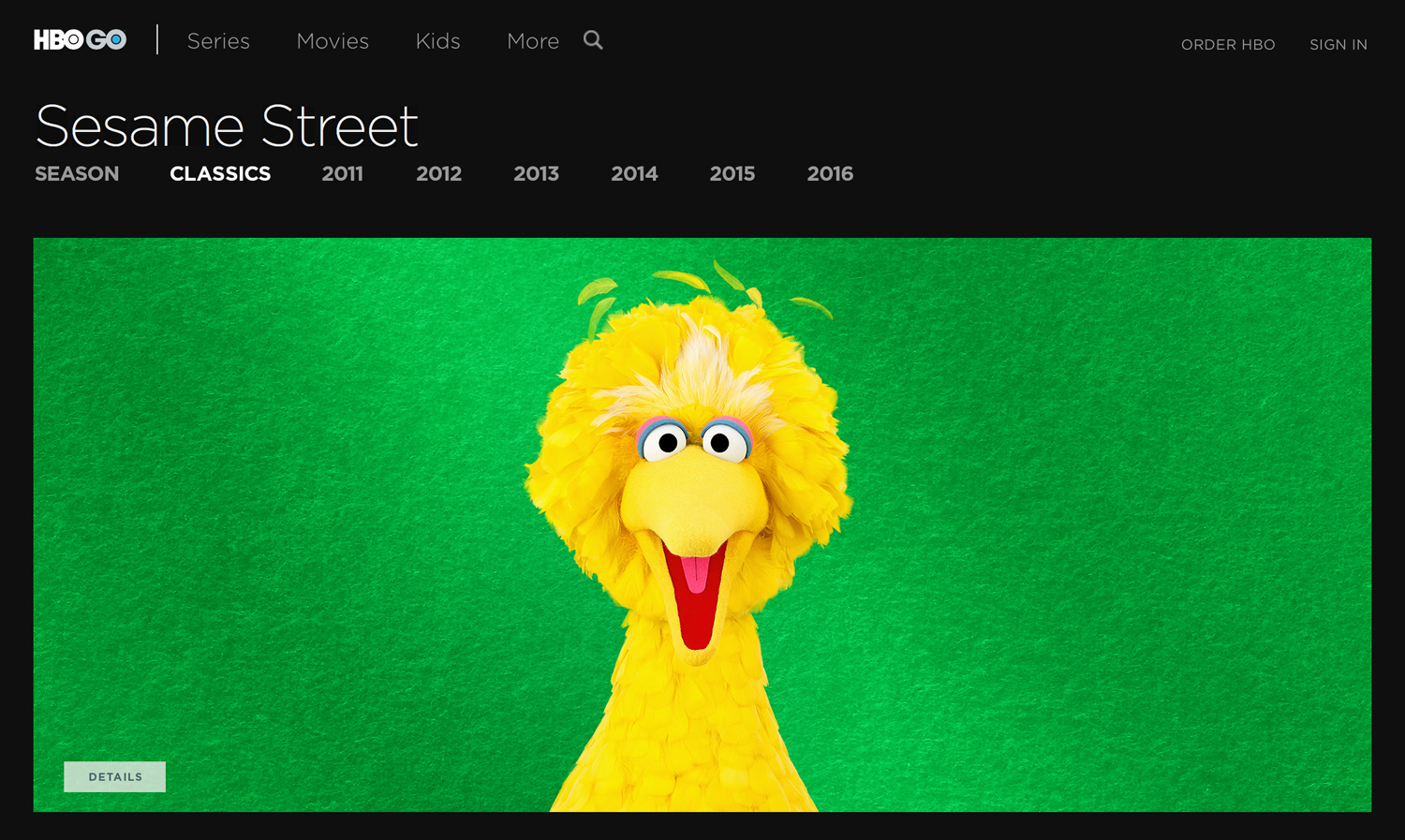Viewport: 1405px width, 840px height.
Task: Select the 2013 season tab
Action: tap(536, 173)
